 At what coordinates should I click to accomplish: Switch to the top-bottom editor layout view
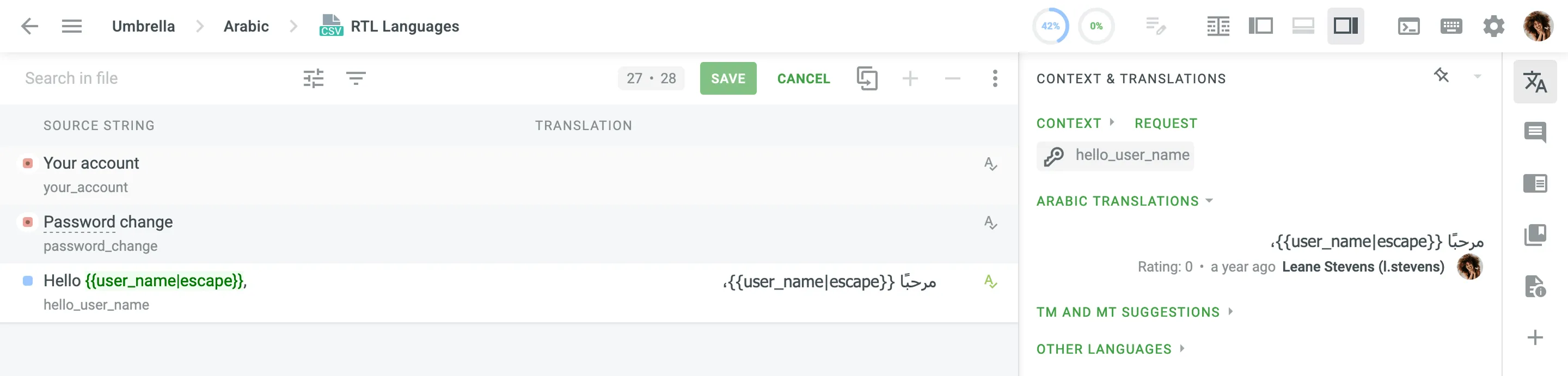pos(1303,26)
